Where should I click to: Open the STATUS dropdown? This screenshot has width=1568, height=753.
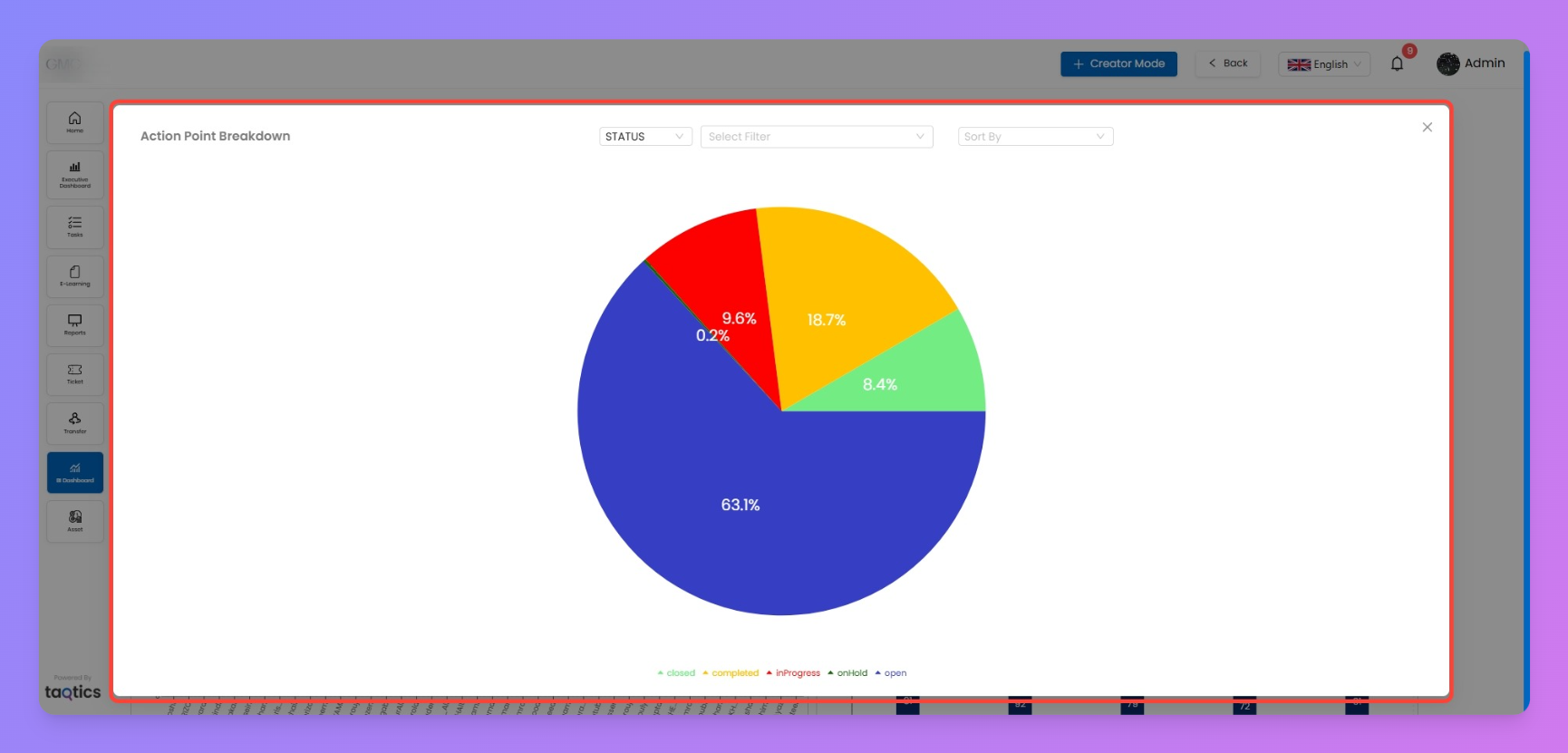(x=645, y=137)
